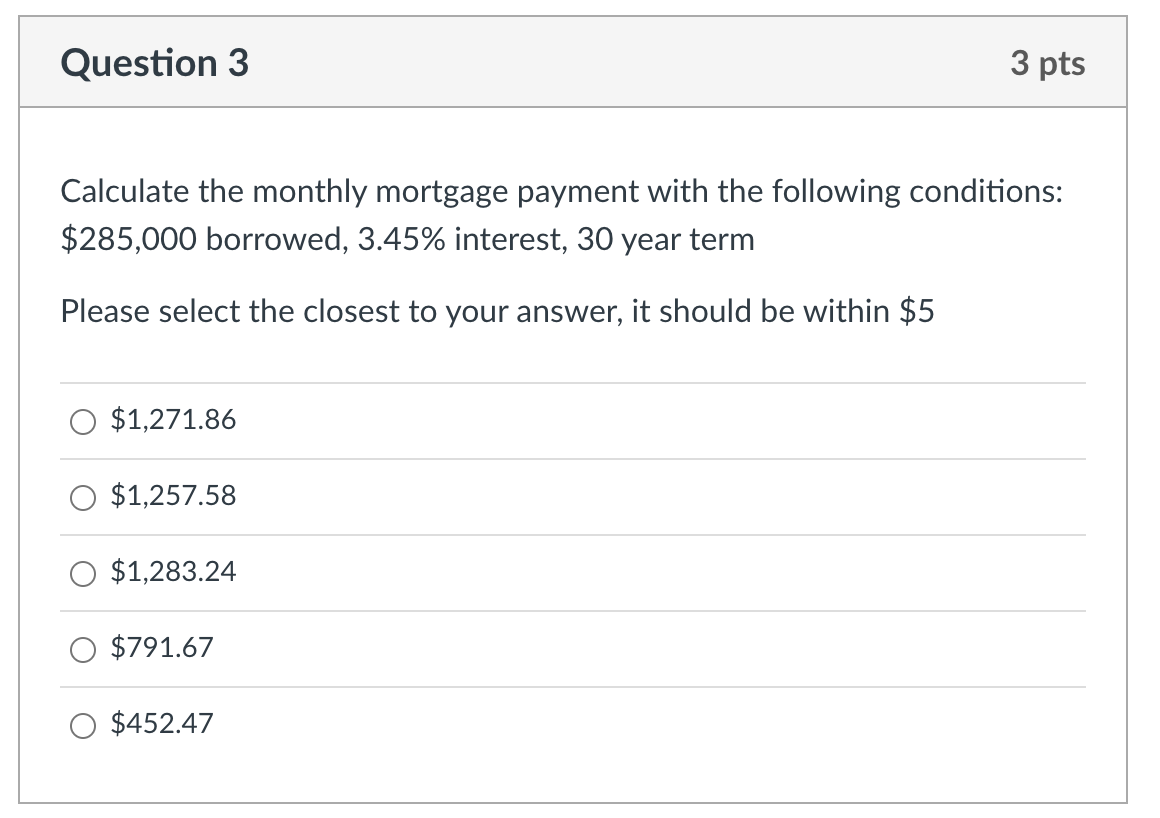
Task: Select the $1,257.58 radio button
Action: pyautogui.click(x=82, y=498)
